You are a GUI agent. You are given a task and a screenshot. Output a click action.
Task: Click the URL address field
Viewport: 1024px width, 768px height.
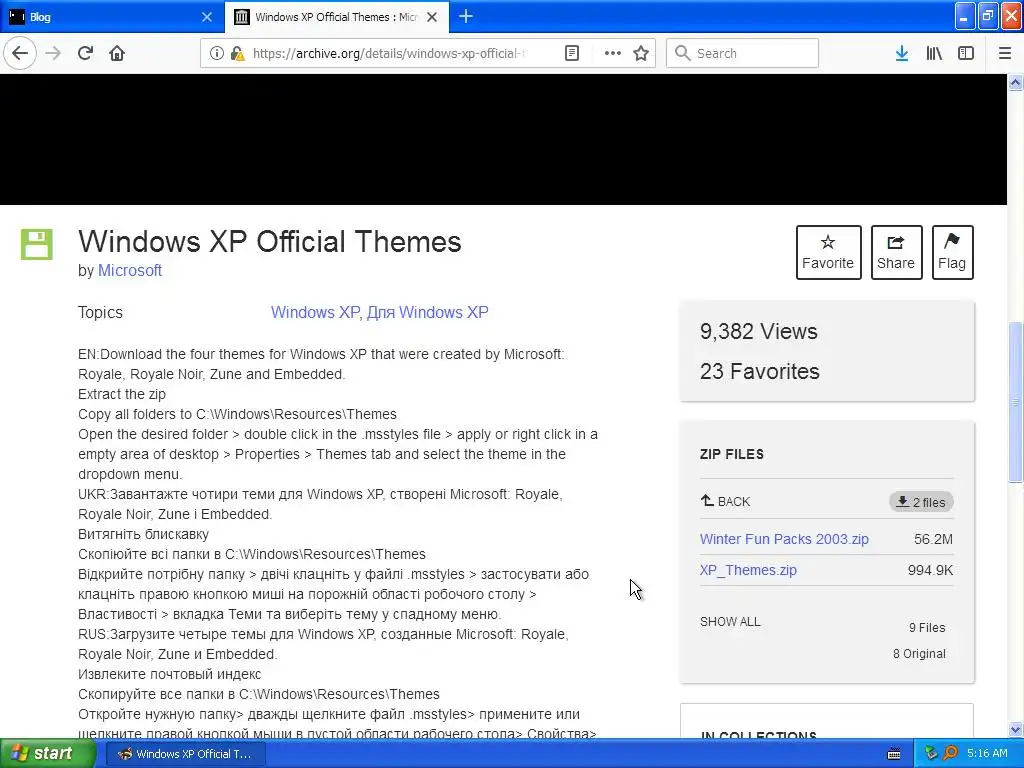390,53
